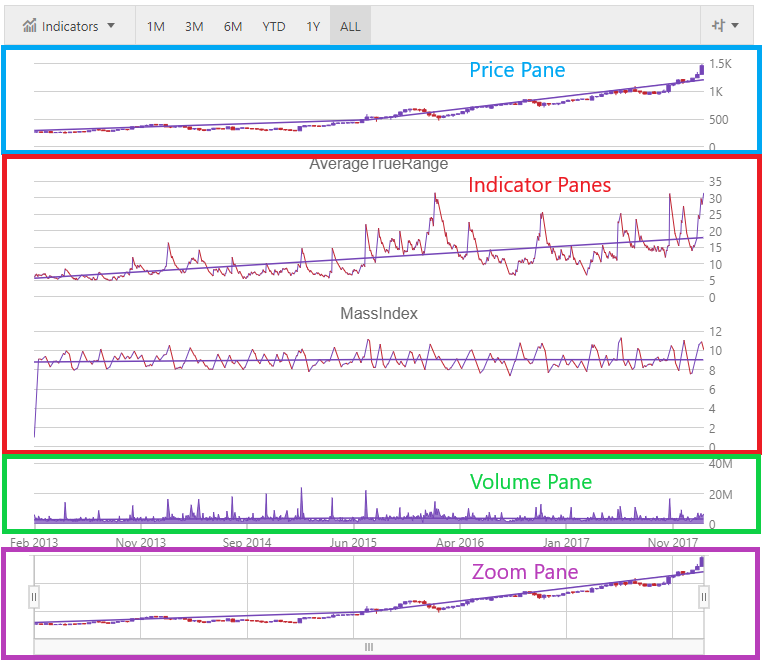Click left zoom handle in Zoom Pane
The width and height of the screenshot is (763, 660).
pyautogui.click(x=34, y=597)
